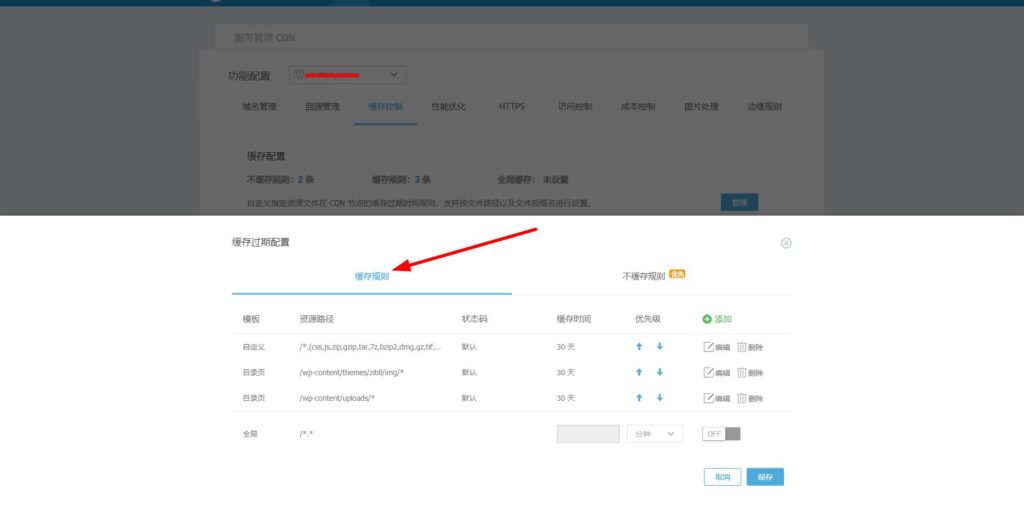Open the 性能优化 tab
This screenshot has width=1024, height=507.
click(449, 106)
